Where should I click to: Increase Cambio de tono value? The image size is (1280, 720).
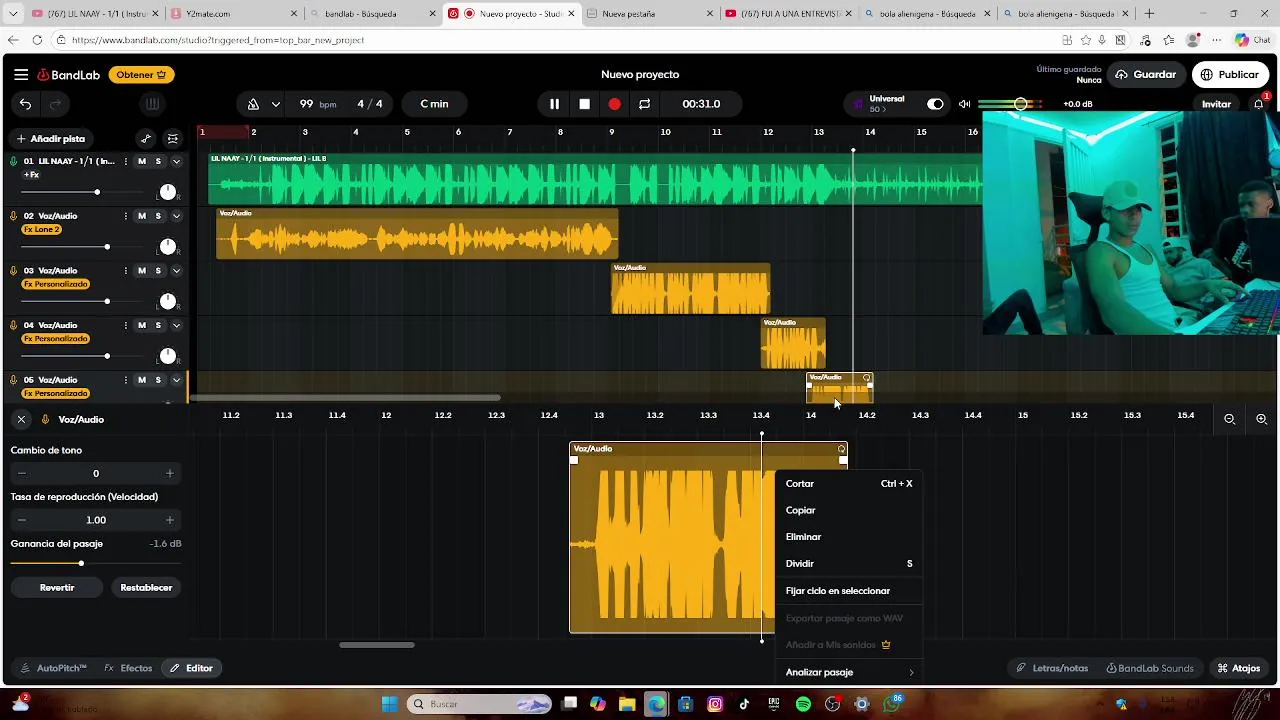tap(170, 474)
